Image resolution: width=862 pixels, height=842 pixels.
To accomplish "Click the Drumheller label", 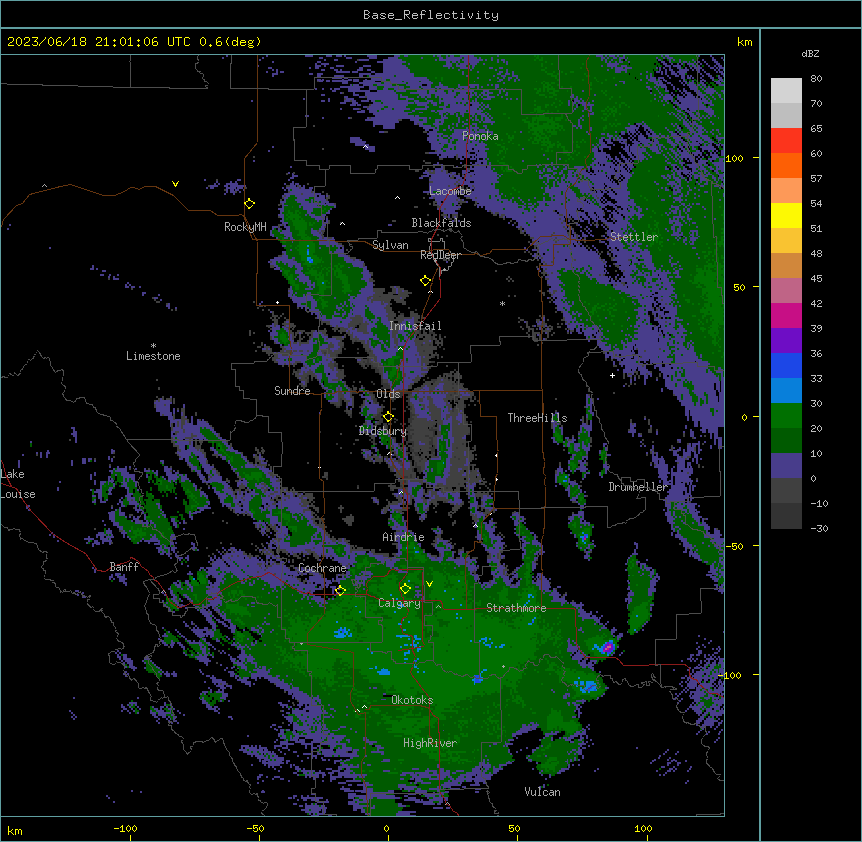I will pos(638,487).
